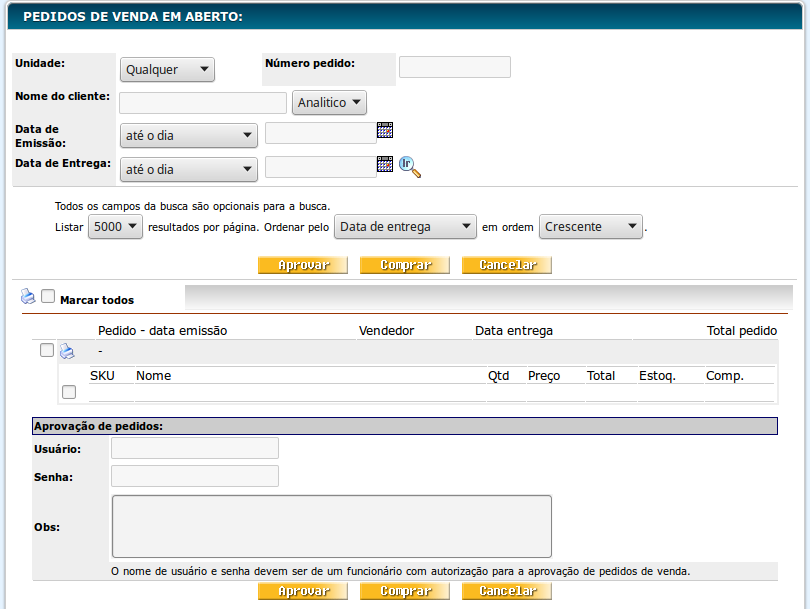Open the Data de Entrega calendar picker
This screenshot has height=609, width=810.
385,164
